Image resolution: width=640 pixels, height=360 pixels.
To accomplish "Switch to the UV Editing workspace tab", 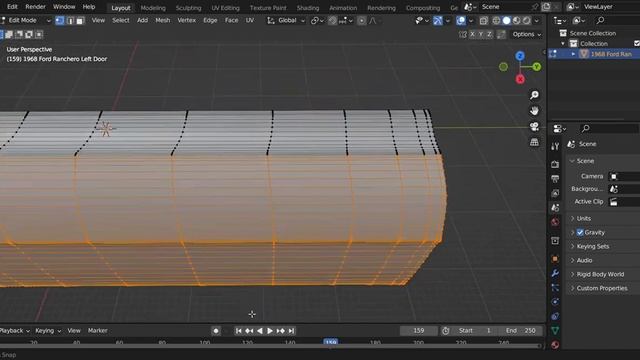I will tap(225, 8).
